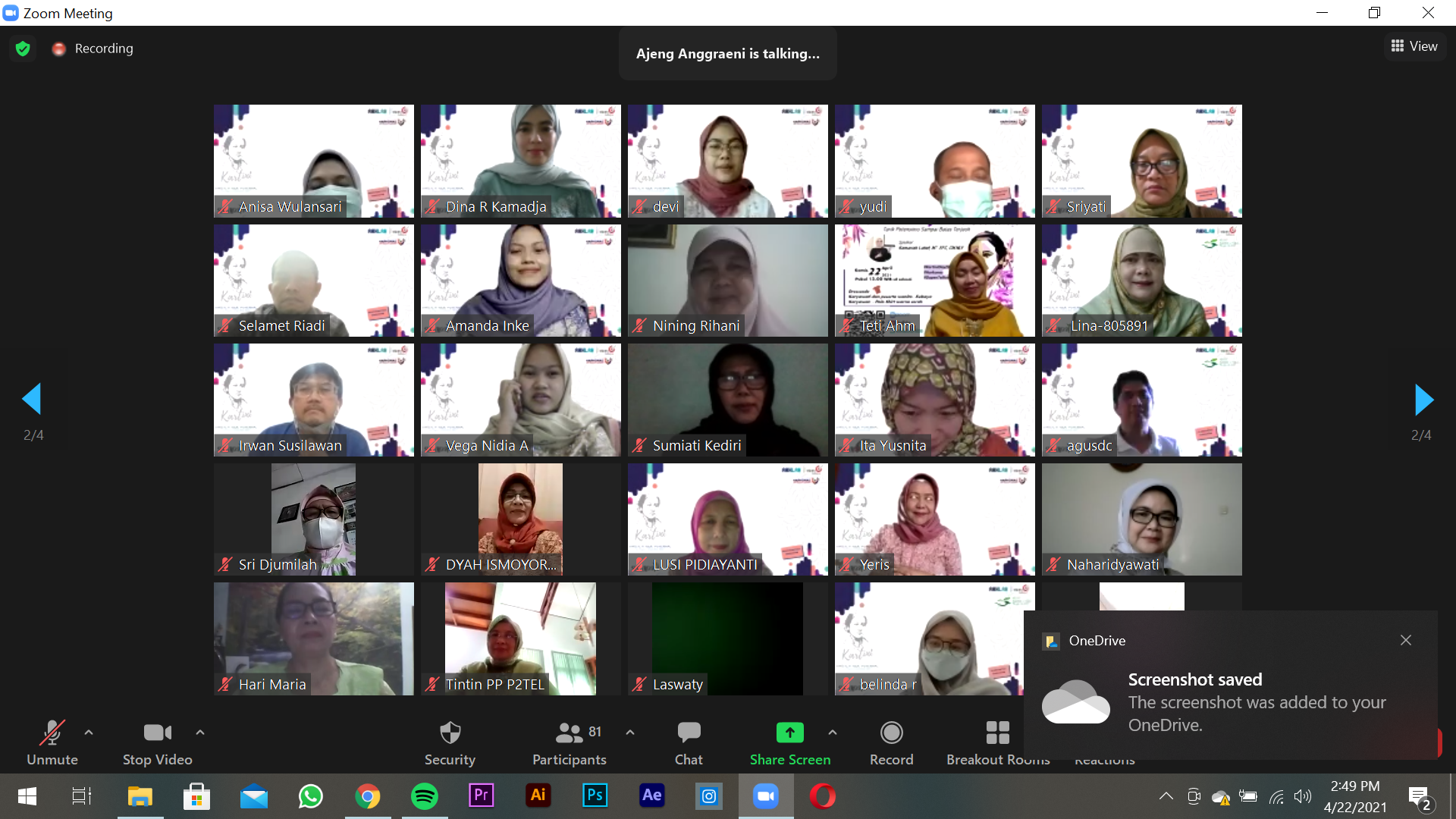Open Adobe Premiere Pro from the taskbar
The width and height of the screenshot is (1456, 819).
click(482, 795)
